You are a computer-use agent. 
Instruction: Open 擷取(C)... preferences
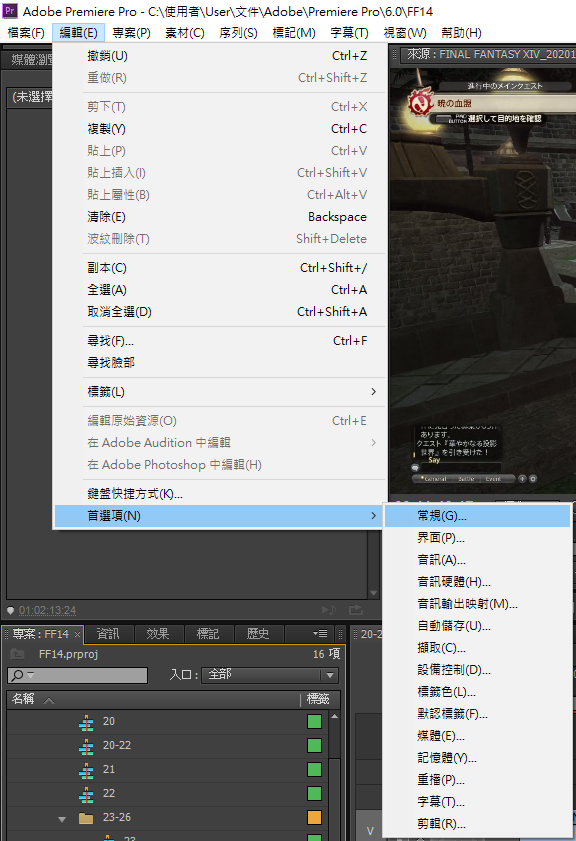pos(477,648)
